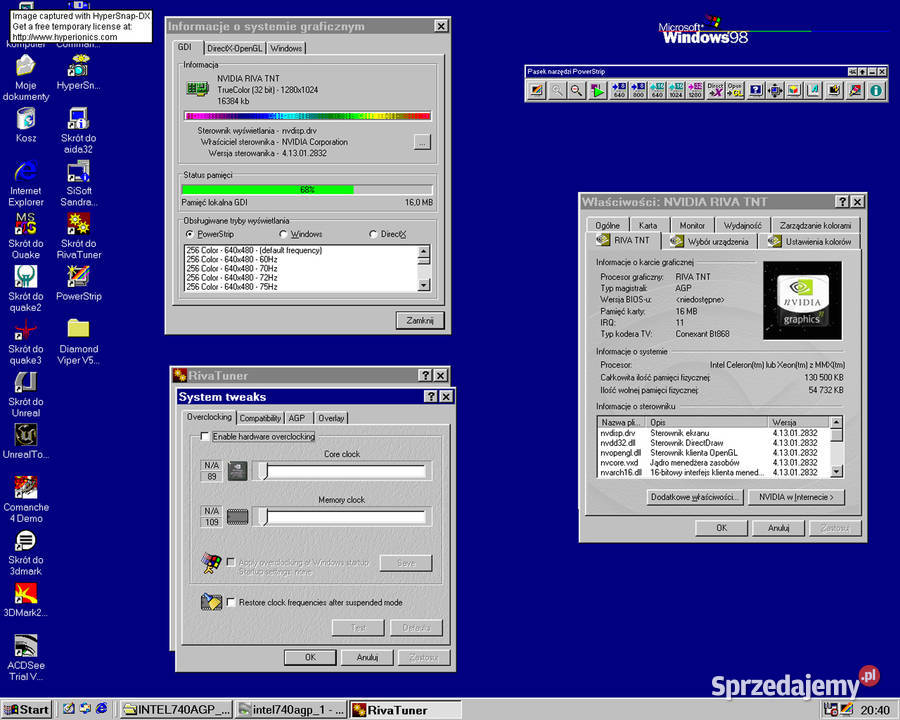Click the down arrow of the display modes list
The image size is (900, 720).
point(424,285)
